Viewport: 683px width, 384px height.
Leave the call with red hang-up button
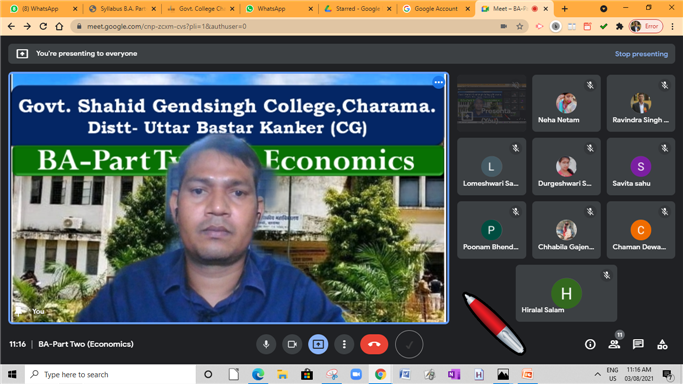[374, 344]
